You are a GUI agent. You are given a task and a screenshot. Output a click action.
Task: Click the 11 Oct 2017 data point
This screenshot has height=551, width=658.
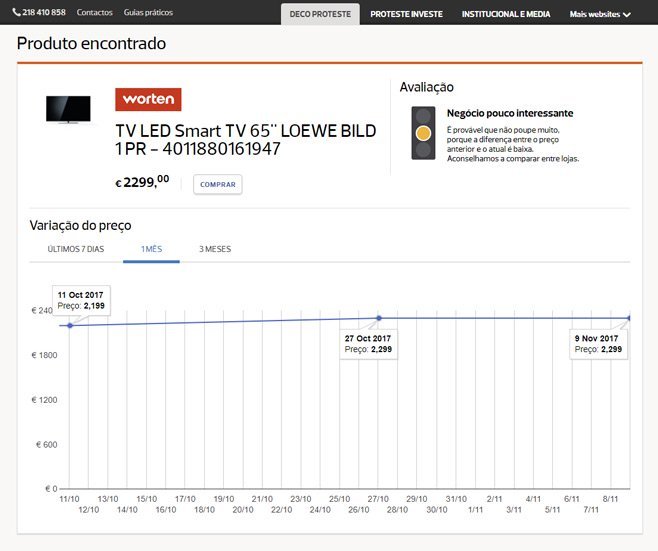tap(70, 325)
